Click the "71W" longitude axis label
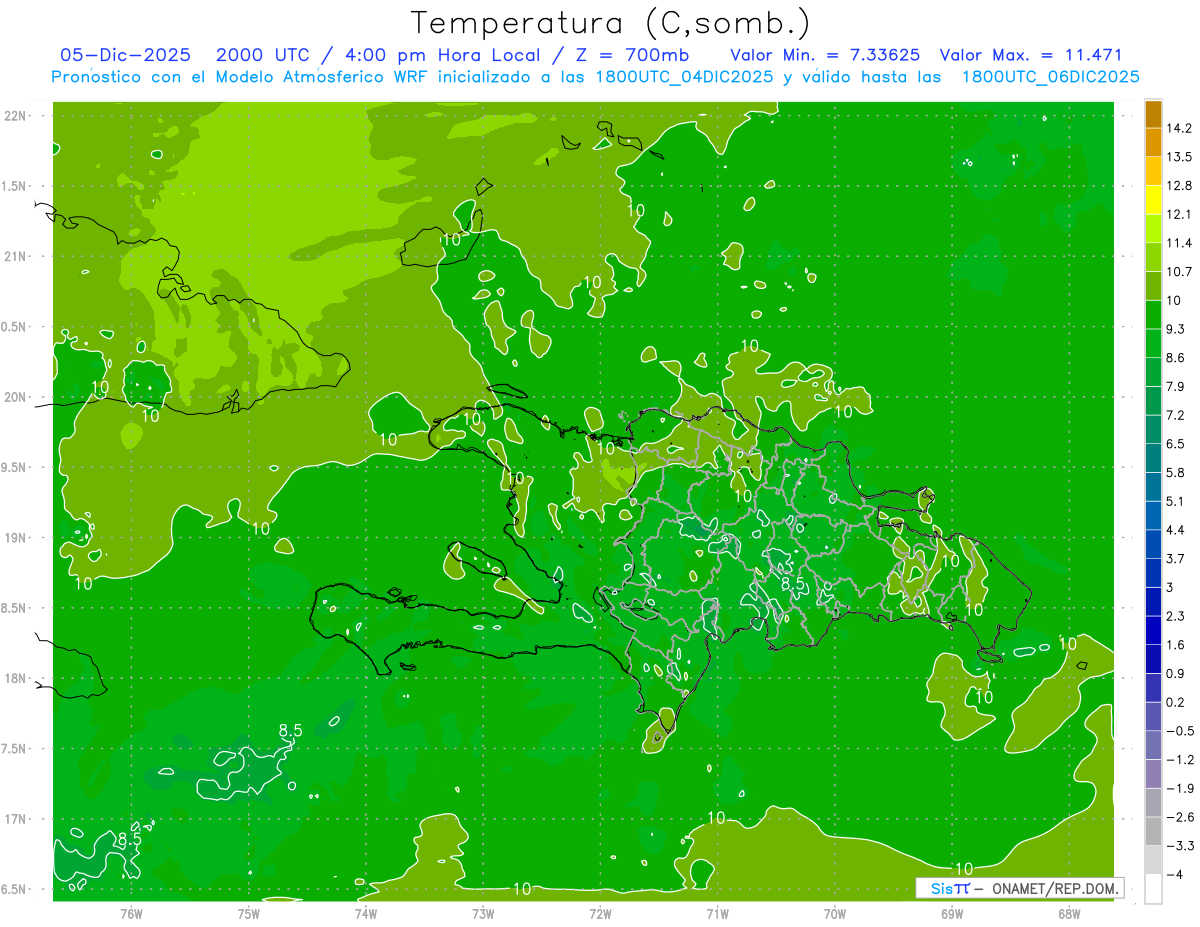 (x=717, y=913)
